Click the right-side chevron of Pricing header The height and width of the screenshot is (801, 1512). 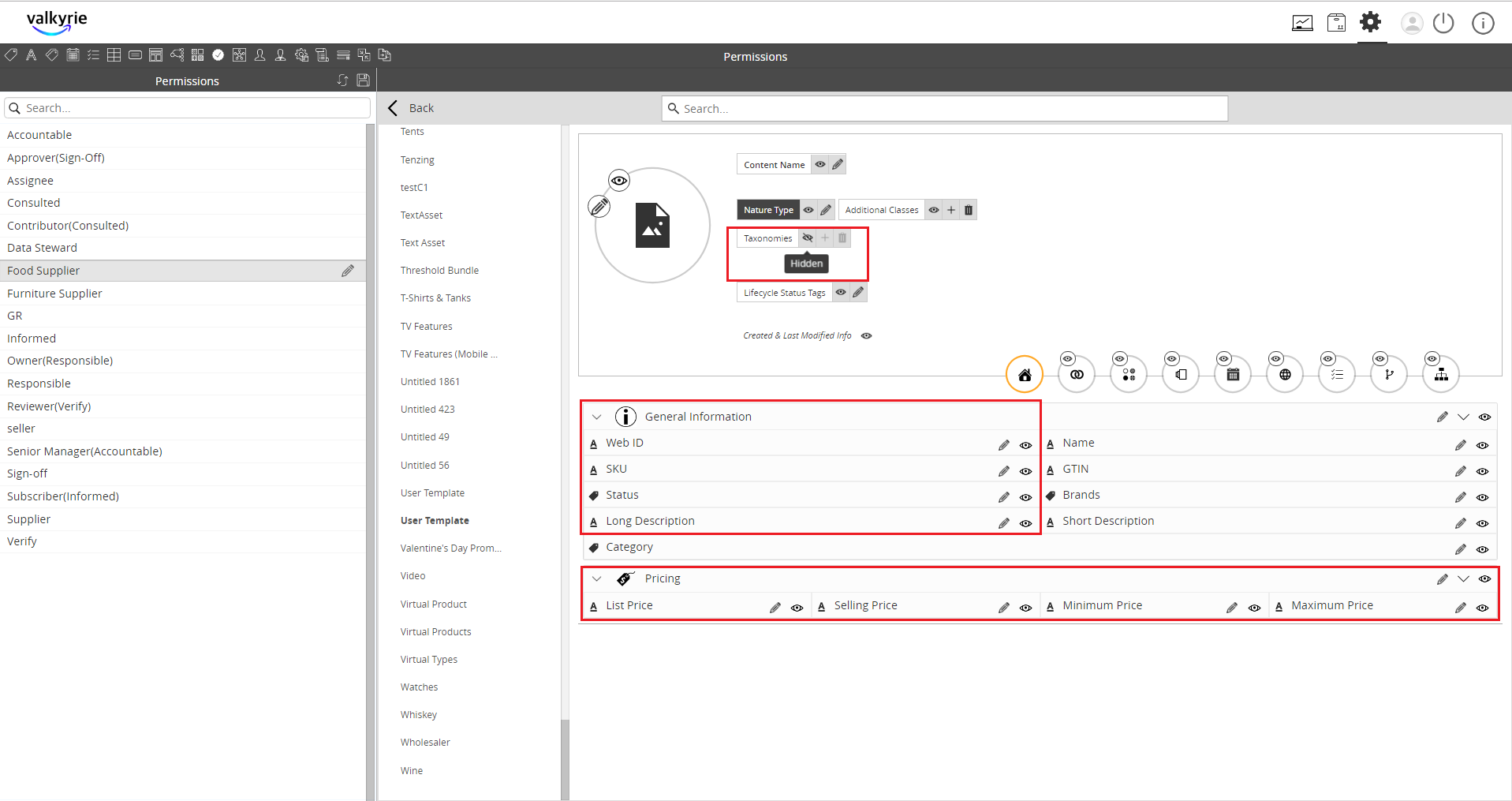[1464, 578]
